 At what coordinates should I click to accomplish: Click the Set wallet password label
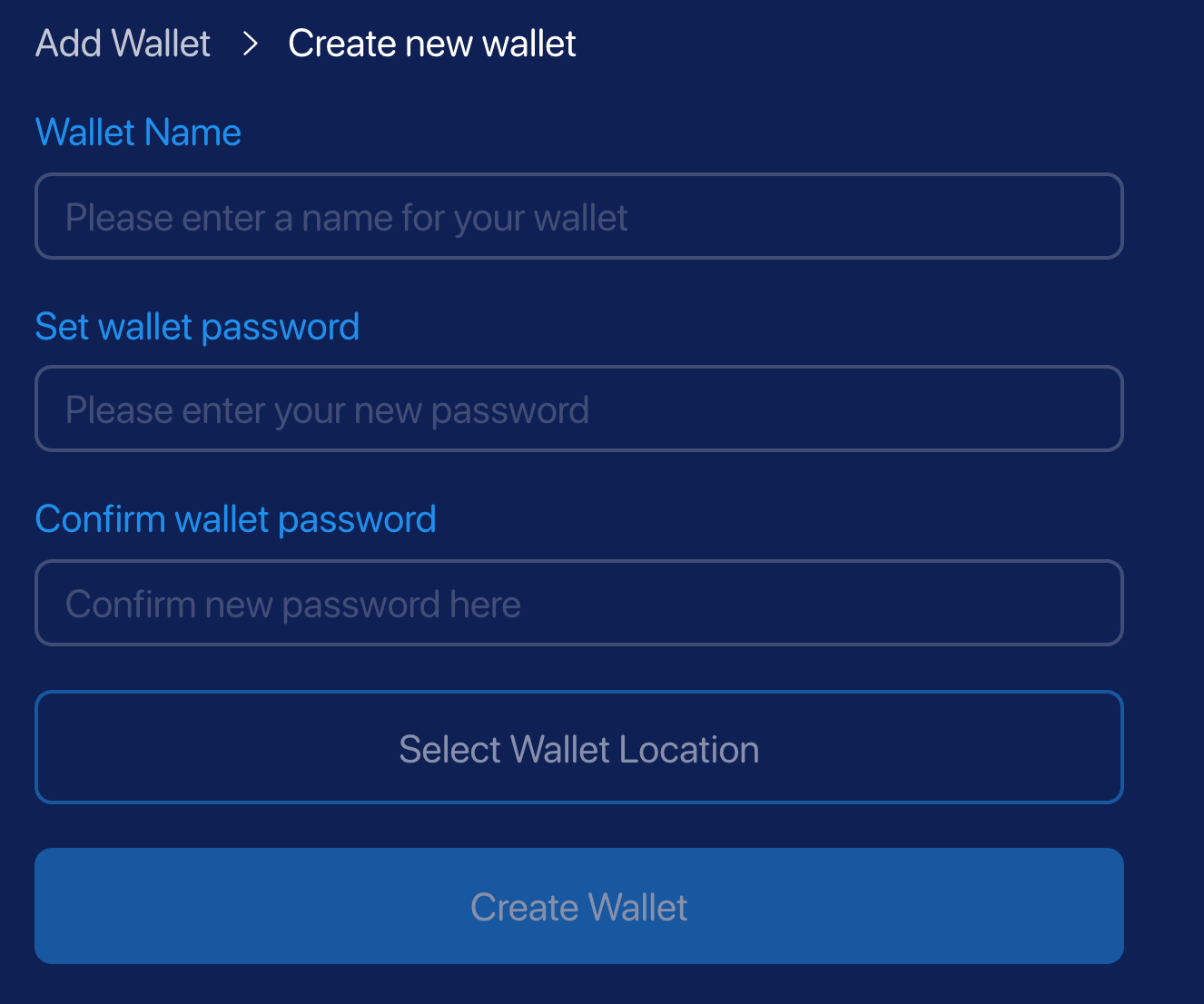197,327
